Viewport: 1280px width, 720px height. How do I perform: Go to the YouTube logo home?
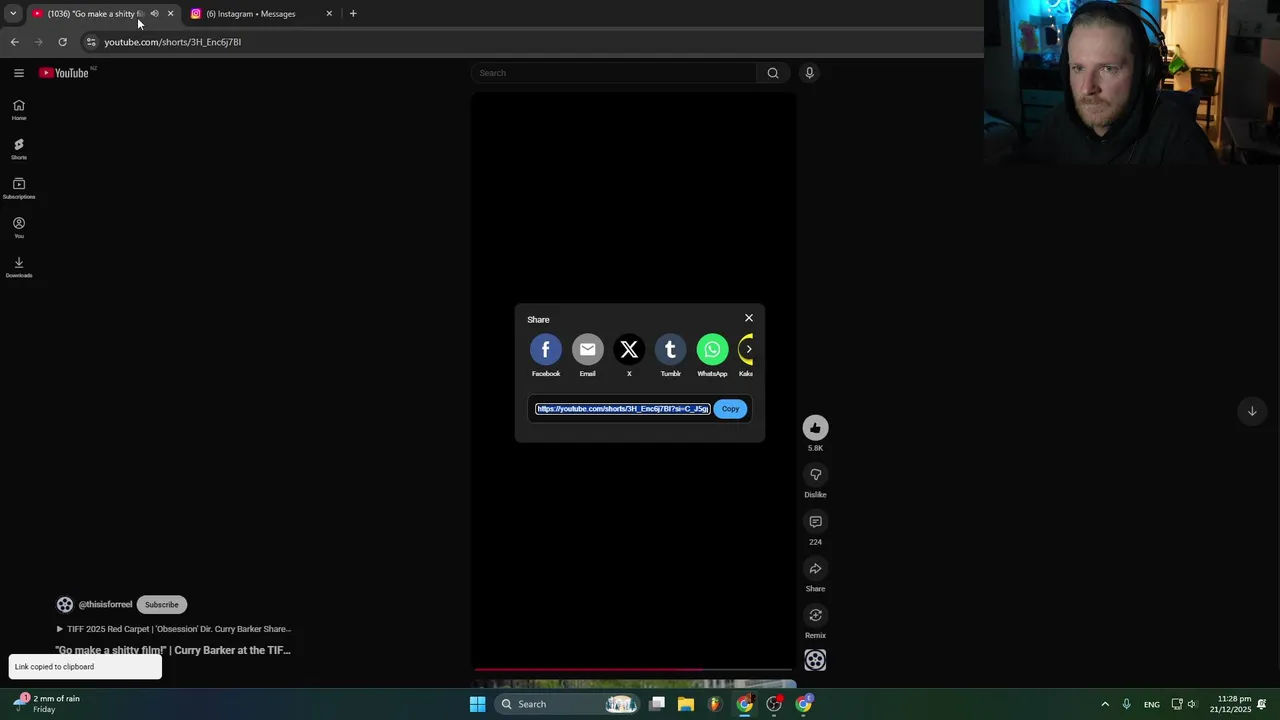(x=64, y=73)
